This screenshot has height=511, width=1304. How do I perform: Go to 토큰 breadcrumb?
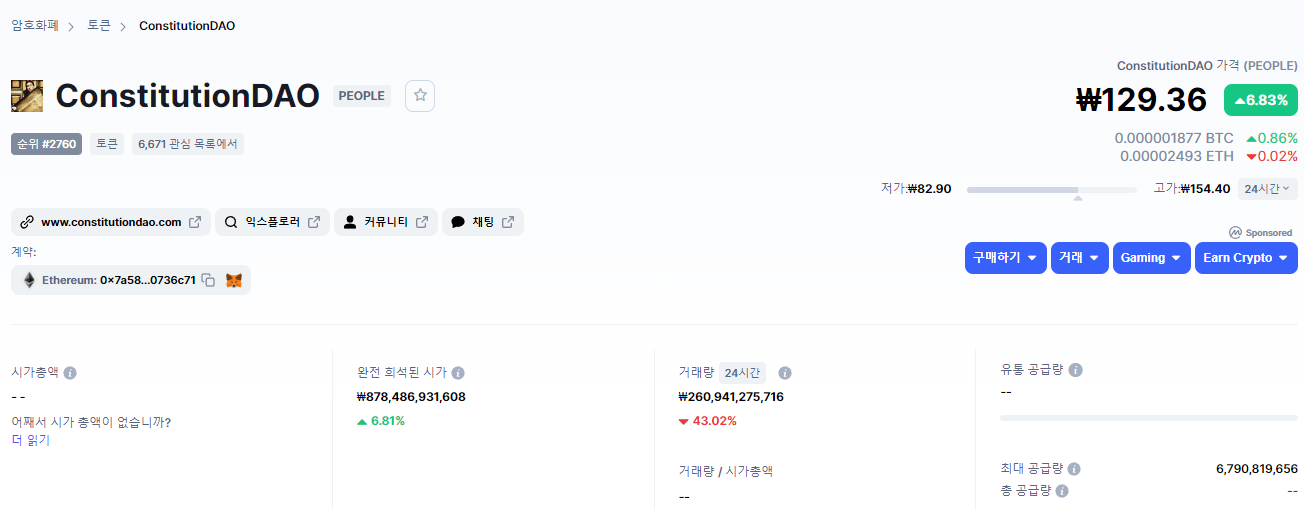click(99, 26)
